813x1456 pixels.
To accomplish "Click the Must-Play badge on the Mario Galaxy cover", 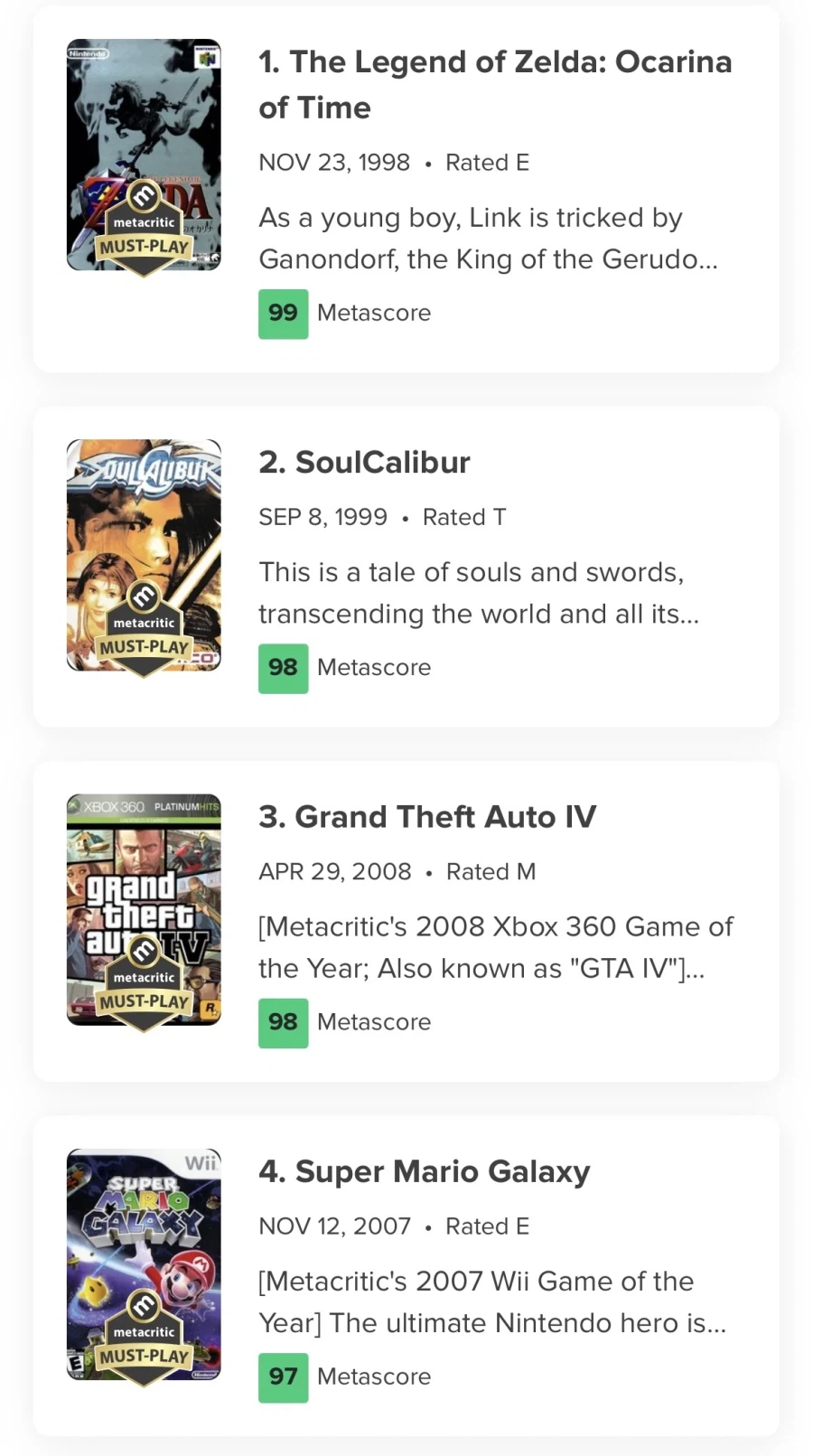I will tap(144, 1344).
